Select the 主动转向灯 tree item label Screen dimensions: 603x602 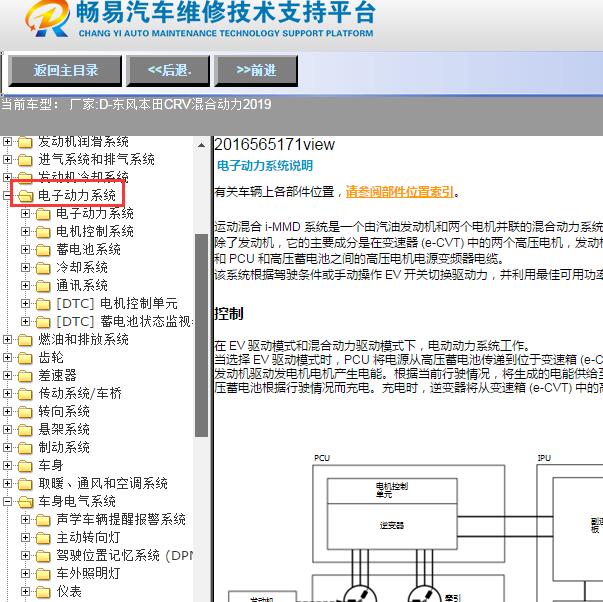(x=88, y=537)
